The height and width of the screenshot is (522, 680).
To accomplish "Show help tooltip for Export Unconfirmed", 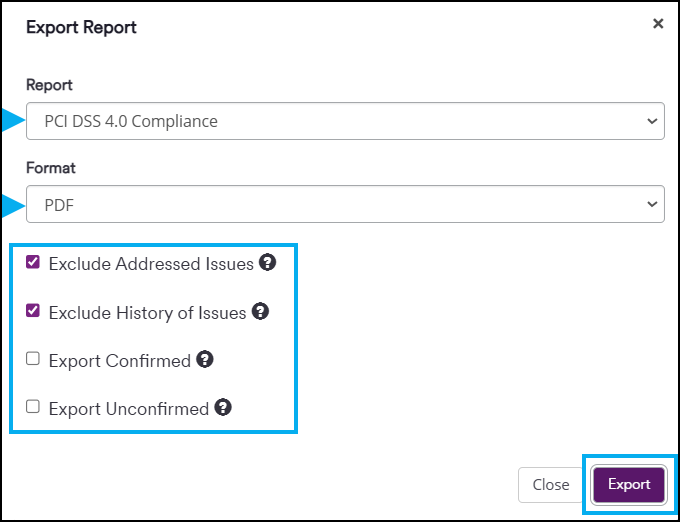I will point(223,408).
